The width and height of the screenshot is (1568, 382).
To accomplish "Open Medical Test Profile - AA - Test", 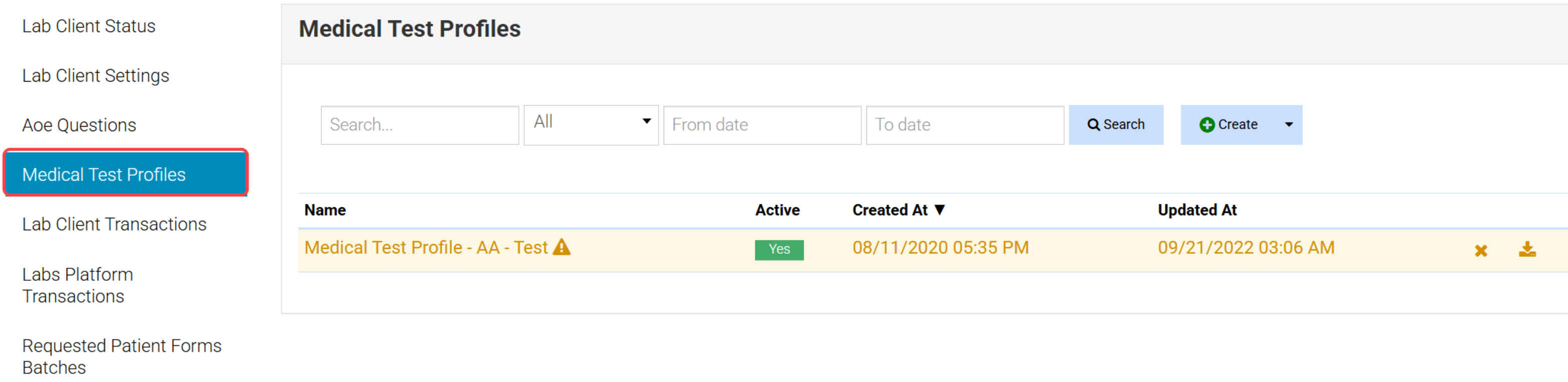I will click(426, 247).
